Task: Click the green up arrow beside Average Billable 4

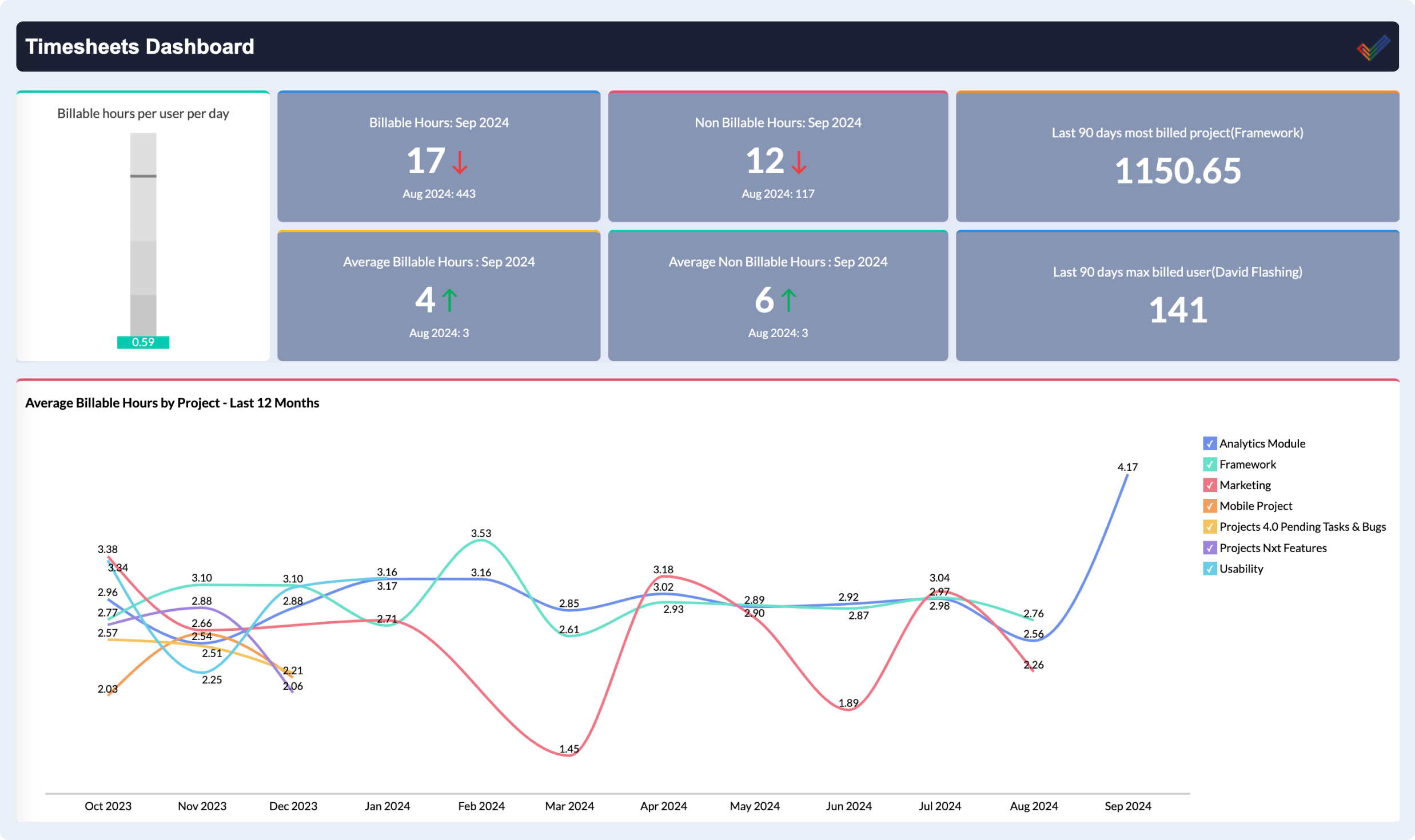Action: tap(450, 301)
